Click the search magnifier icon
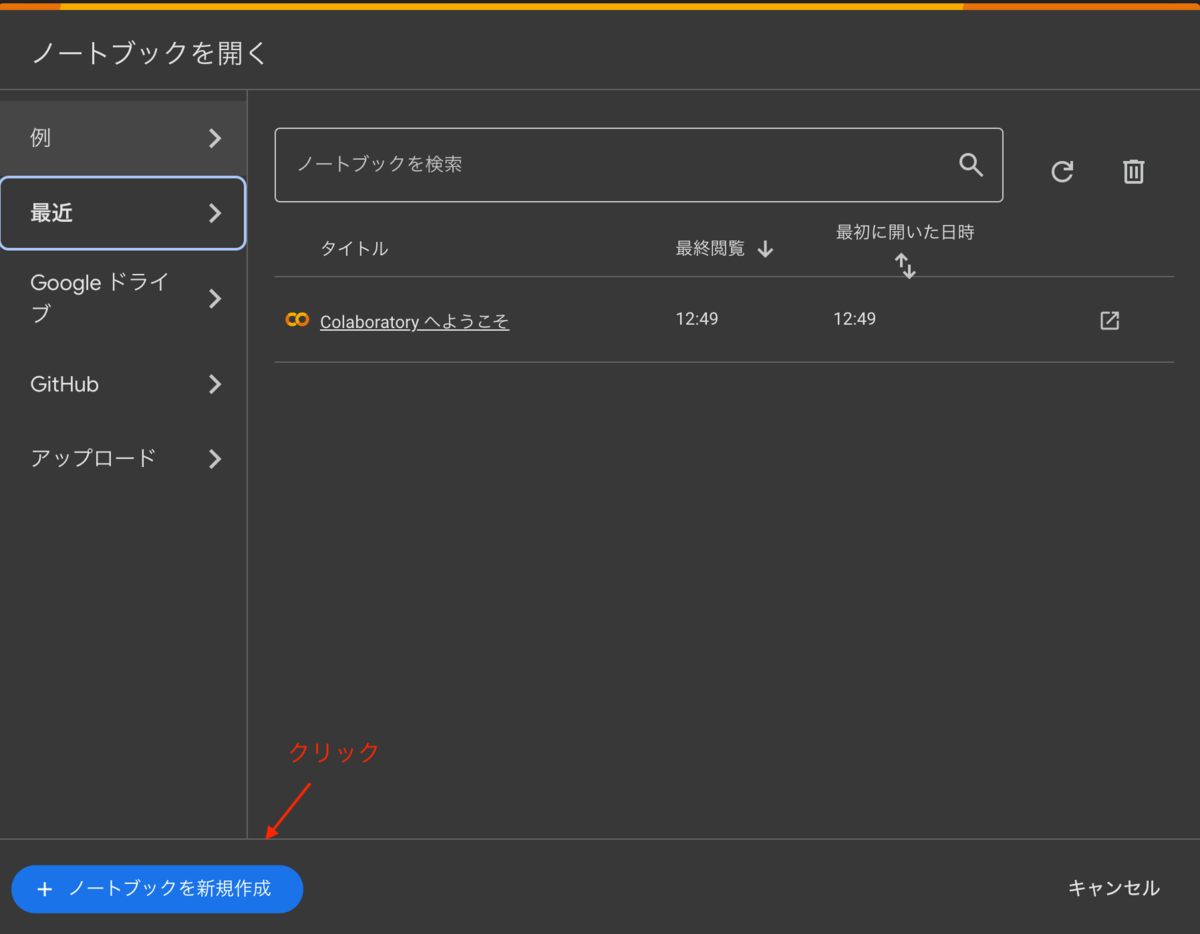This screenshot has height=934, width=1200. point(971,164)
